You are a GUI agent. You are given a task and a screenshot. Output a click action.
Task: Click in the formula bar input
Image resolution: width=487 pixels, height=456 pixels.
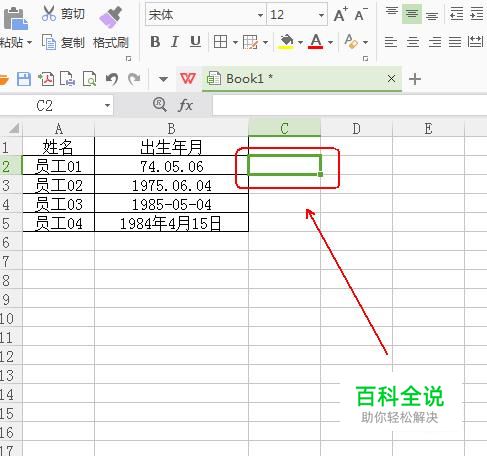(349, 105)
